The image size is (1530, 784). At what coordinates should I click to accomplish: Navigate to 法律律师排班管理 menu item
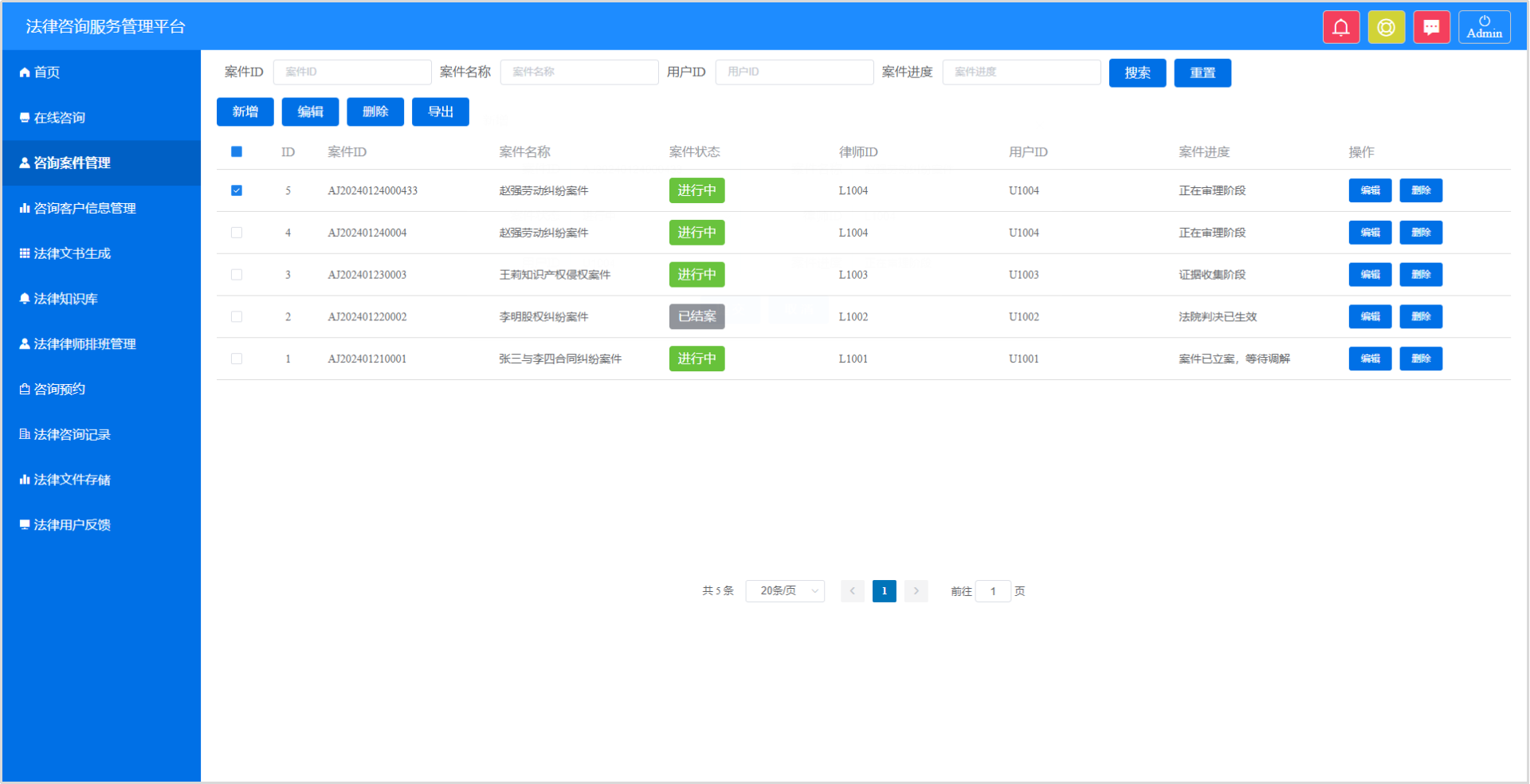(x=84, y=344)
